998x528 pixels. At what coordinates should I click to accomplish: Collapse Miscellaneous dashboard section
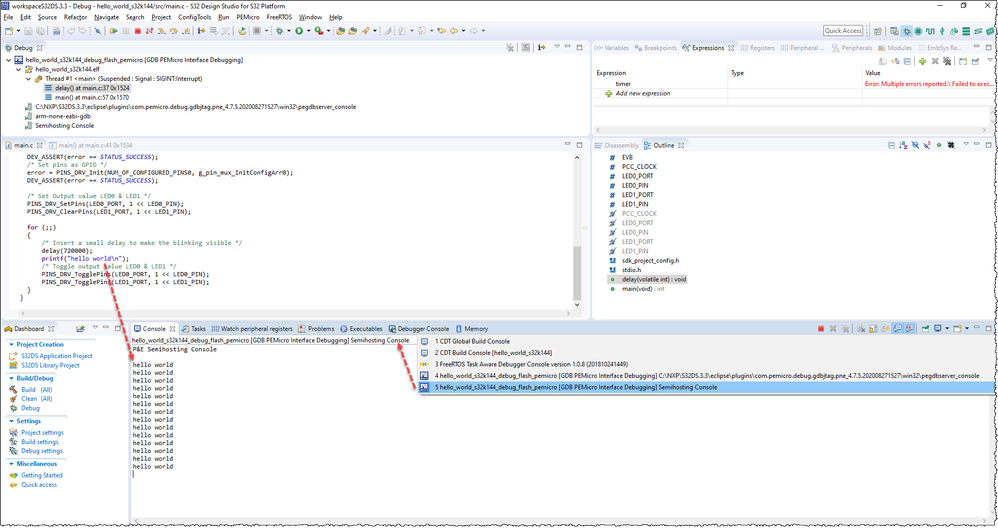[11, 464]
